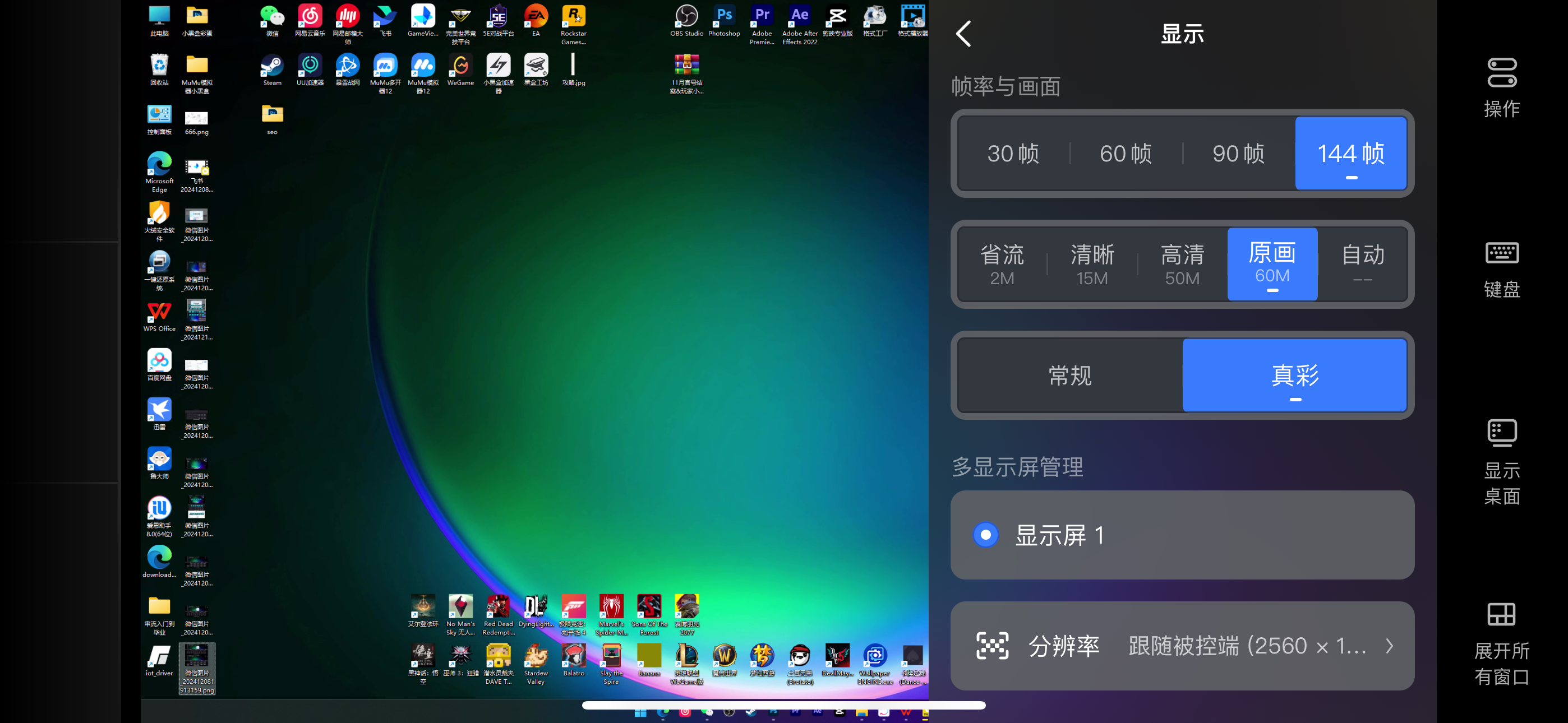Open 网易云音乐 desktop icon
Screen dimensions: 1568x723
click(310, 21)
